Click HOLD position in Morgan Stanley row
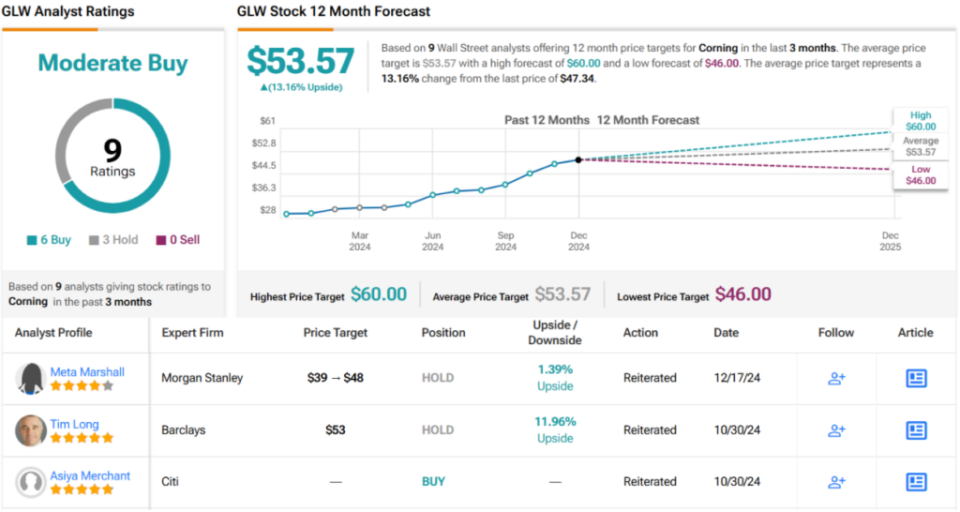 tap(438, 378)
